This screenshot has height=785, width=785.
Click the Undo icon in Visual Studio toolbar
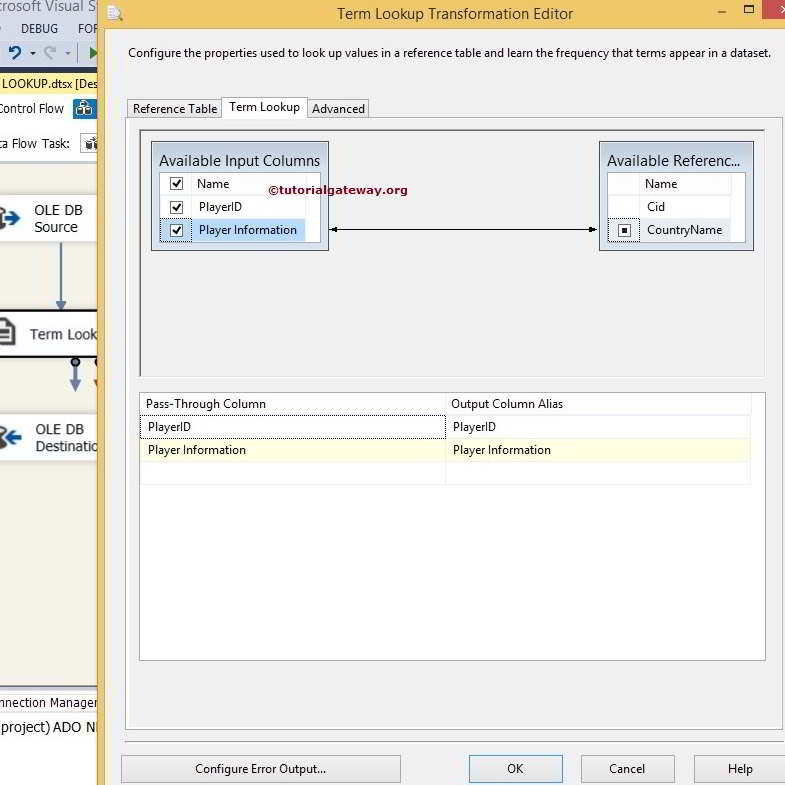coord(15,53)
